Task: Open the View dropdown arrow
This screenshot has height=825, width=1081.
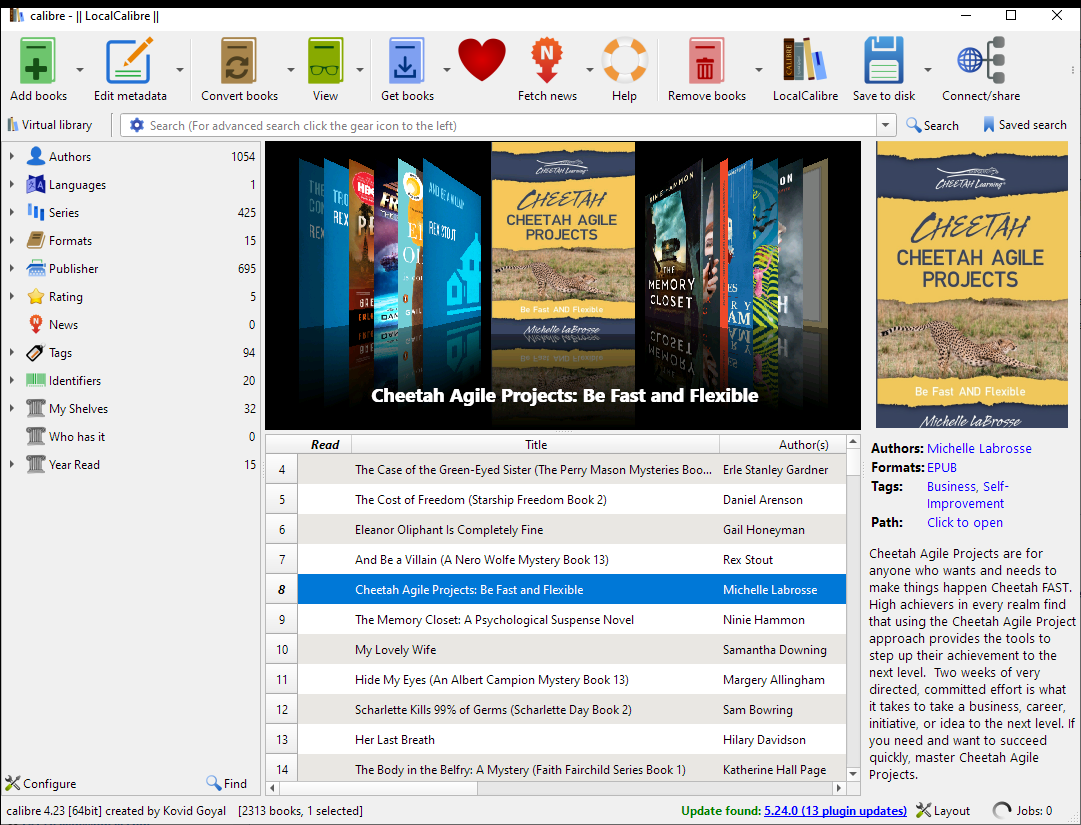Action: pyautogui.click(x=359, y=70)
